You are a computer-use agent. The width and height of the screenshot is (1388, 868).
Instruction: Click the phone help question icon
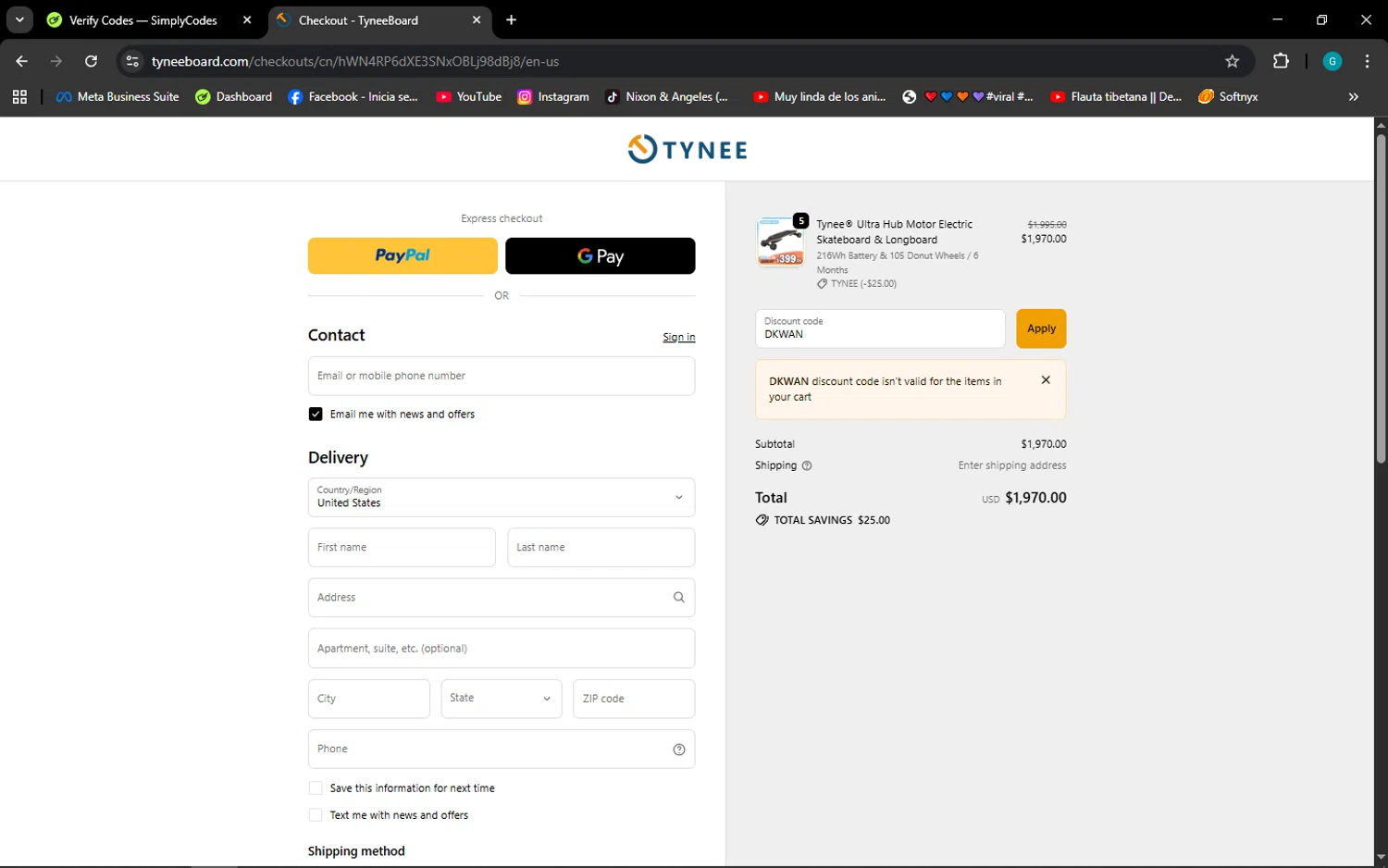[678, 750]
